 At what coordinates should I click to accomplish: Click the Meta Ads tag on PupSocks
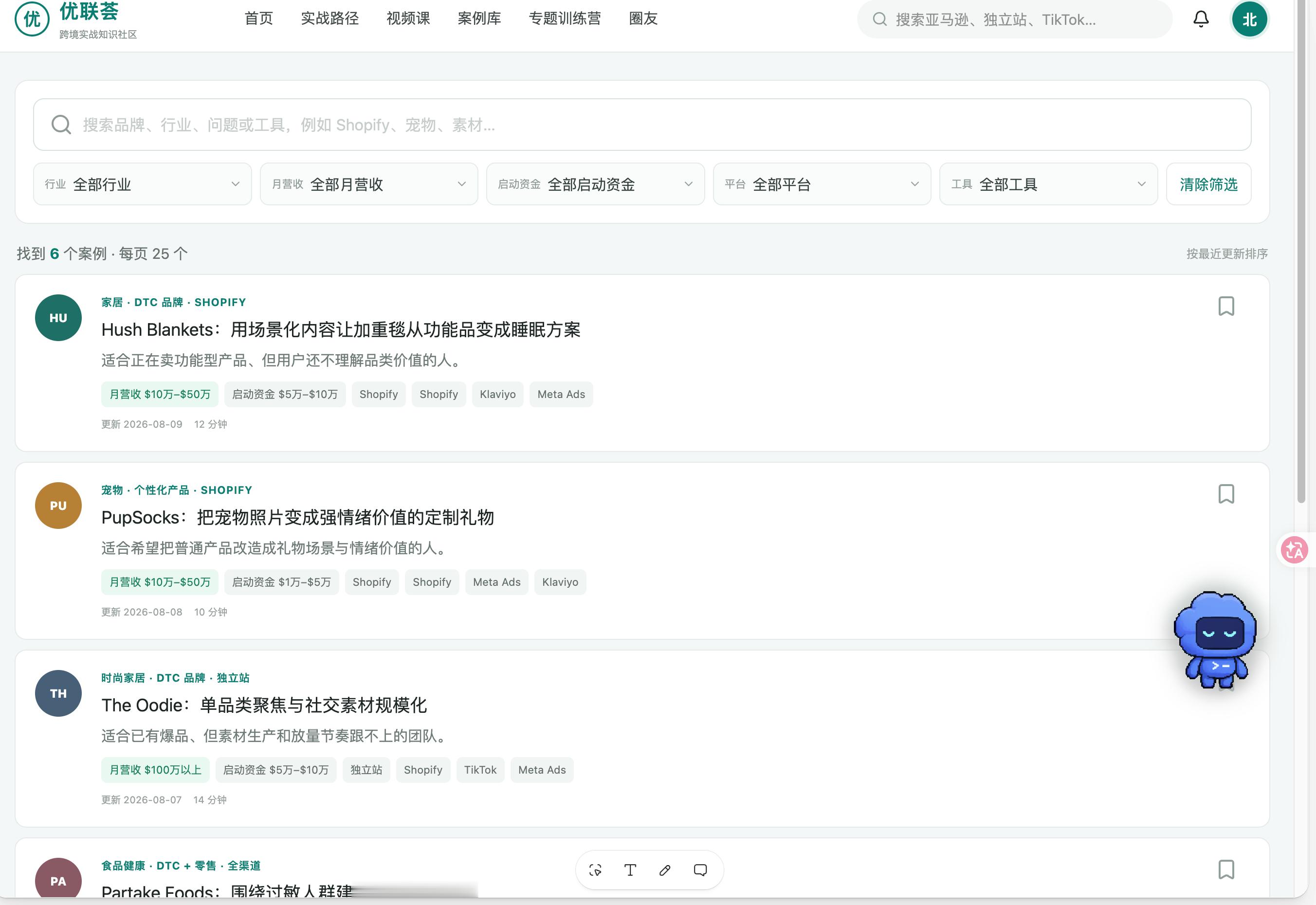point(496,582)
